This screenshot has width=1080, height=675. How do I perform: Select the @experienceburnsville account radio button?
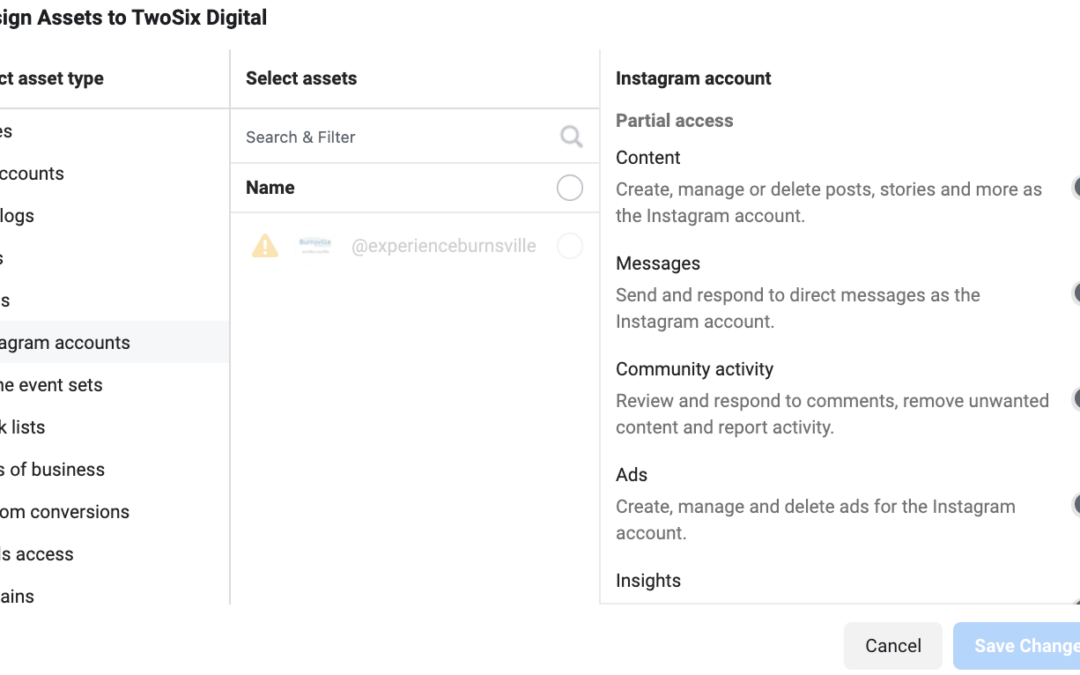569,246
